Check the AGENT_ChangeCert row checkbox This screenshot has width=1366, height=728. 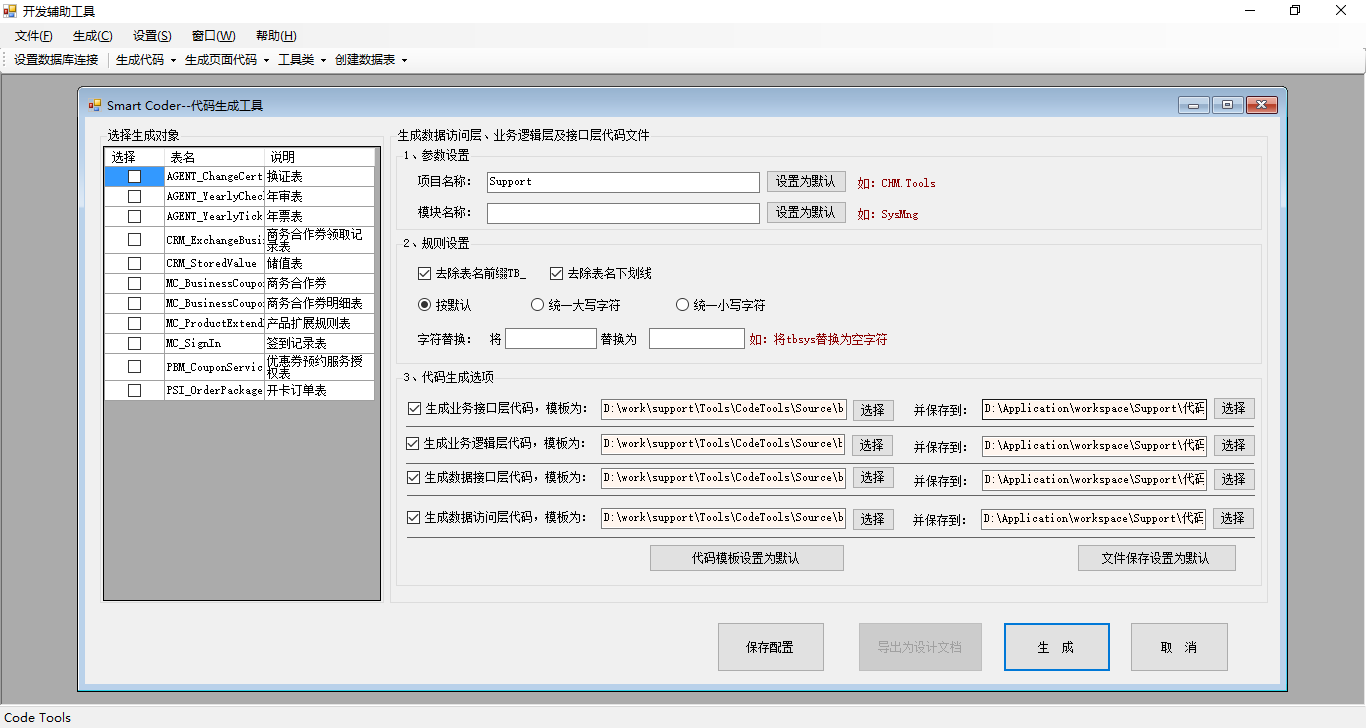134,176
